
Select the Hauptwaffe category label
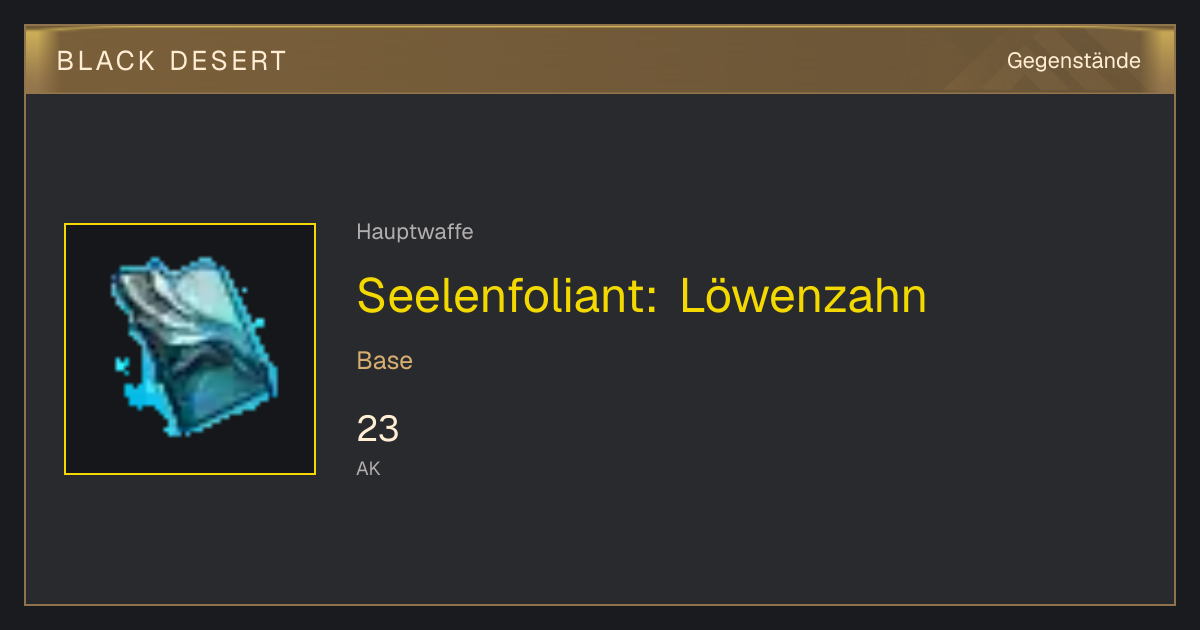click(x=415, y=232)
